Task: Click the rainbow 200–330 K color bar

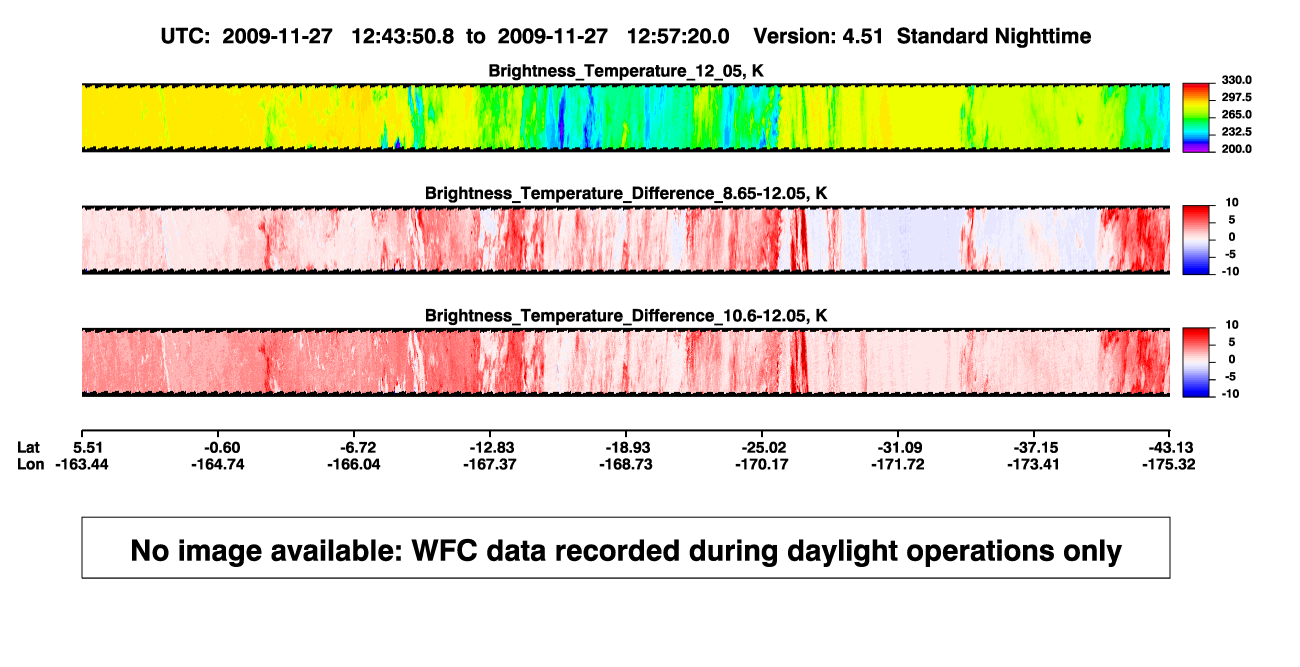Action: click(x=1196, y=118)
